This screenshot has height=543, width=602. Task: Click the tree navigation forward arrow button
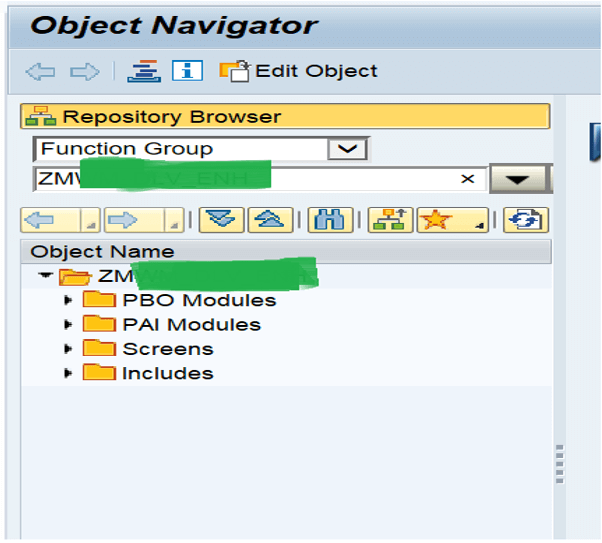coord(144,220)
